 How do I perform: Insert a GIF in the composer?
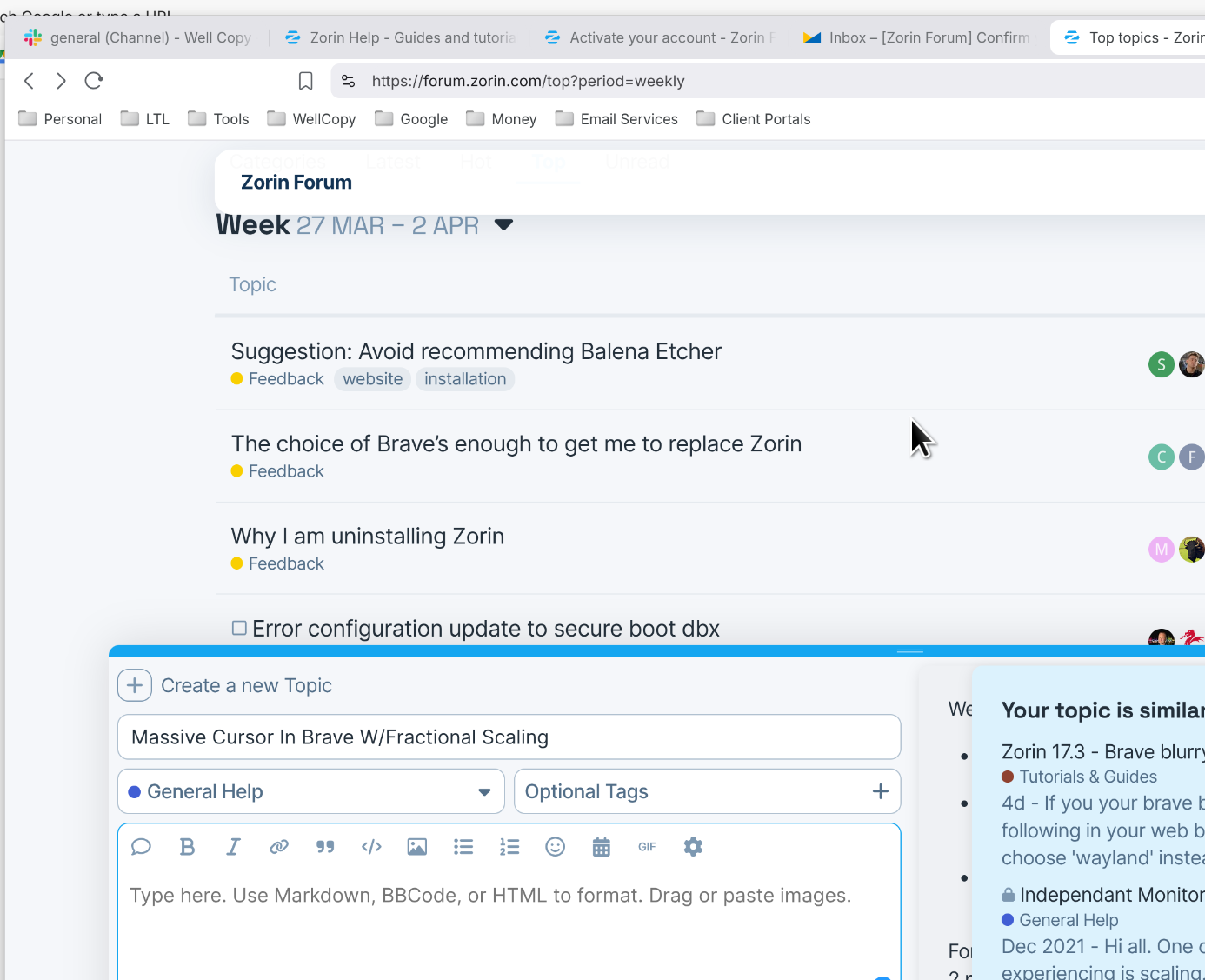click(647, 847)
